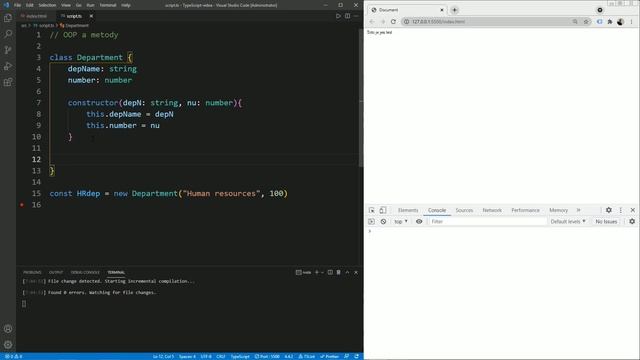Open the new terminal launch profile dropdown
640x360 pixels.
322,272
